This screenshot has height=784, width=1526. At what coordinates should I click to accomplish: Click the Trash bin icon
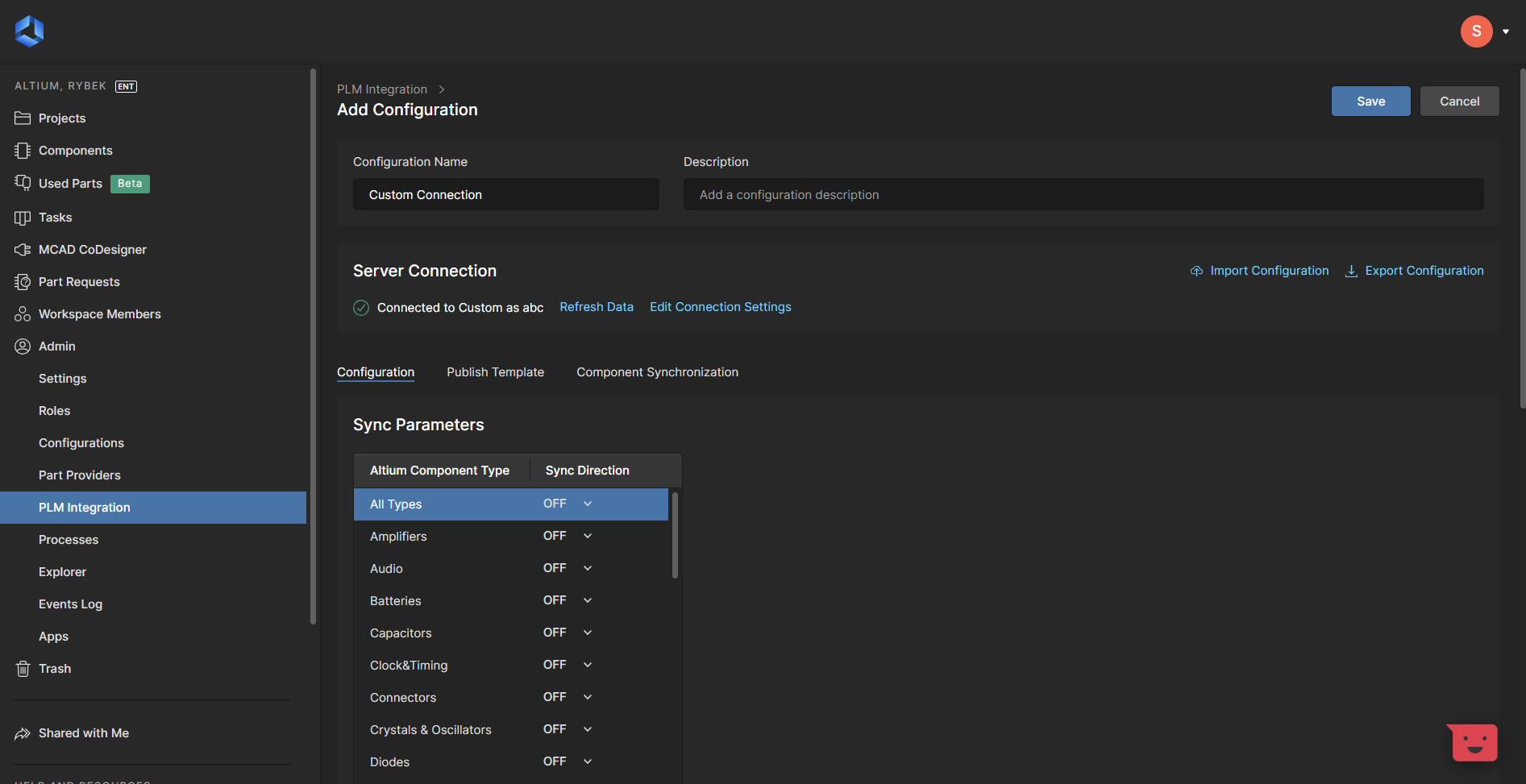[x=23, y=669]
